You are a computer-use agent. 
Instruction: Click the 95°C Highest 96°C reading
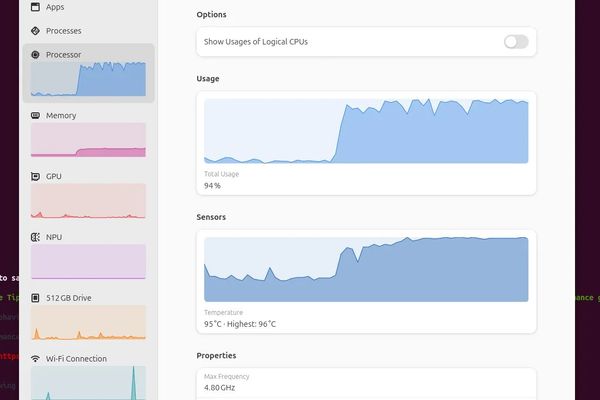(x=240, y=324)
